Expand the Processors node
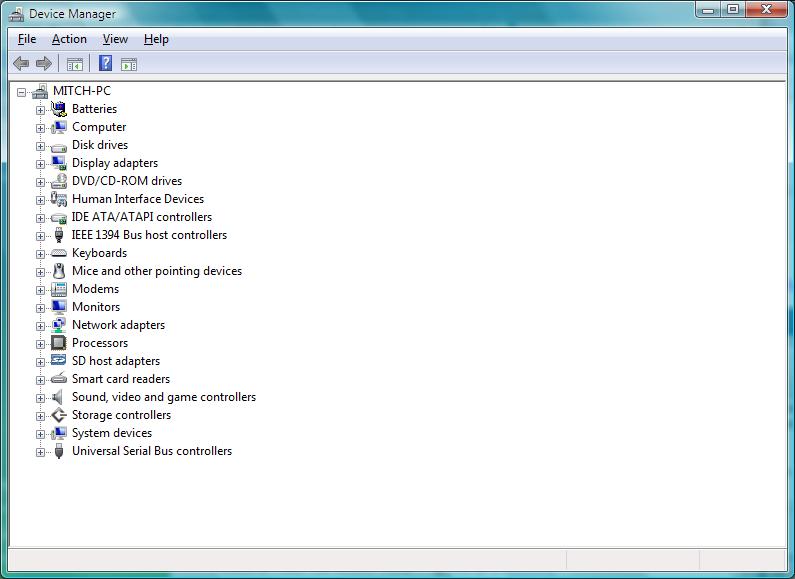This screenshot has width=795, height=579. point(40,344)
